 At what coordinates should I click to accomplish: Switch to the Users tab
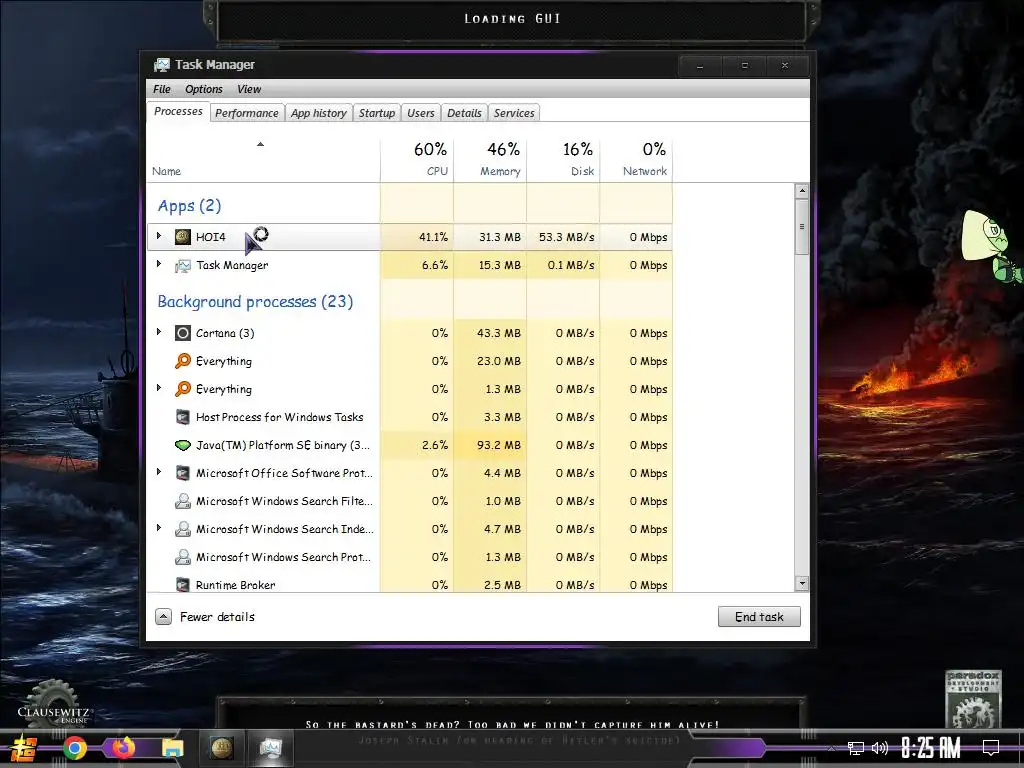421,113
